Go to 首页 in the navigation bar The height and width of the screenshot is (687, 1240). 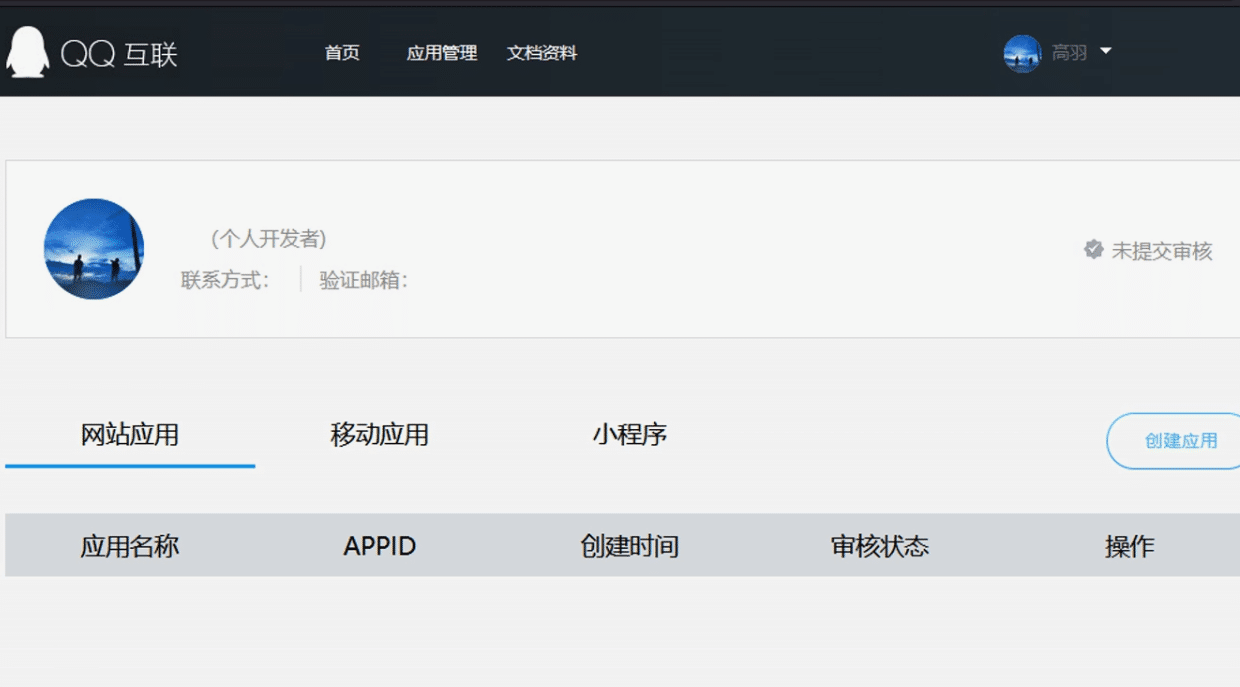[x=342, y=53]
